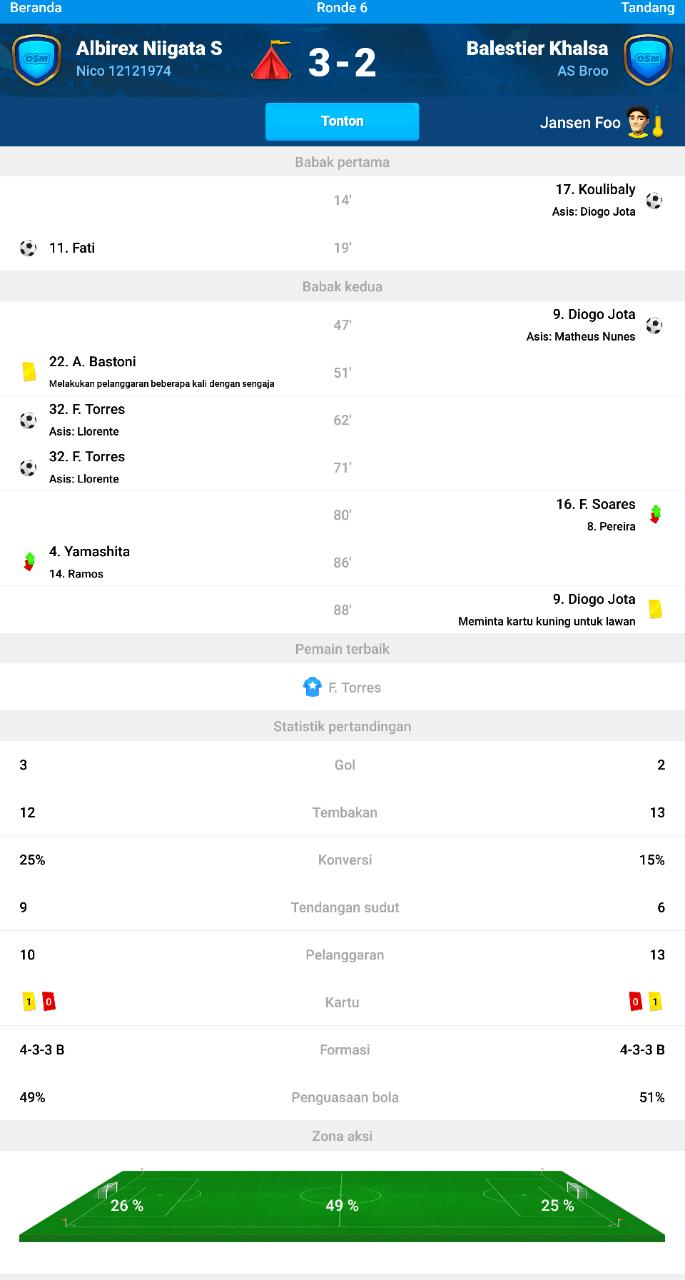Image resolution: width=685 pixels, height=1280 pixels.
Task: Click yellow card icon beside Diogo Jota
Action: 655,609
